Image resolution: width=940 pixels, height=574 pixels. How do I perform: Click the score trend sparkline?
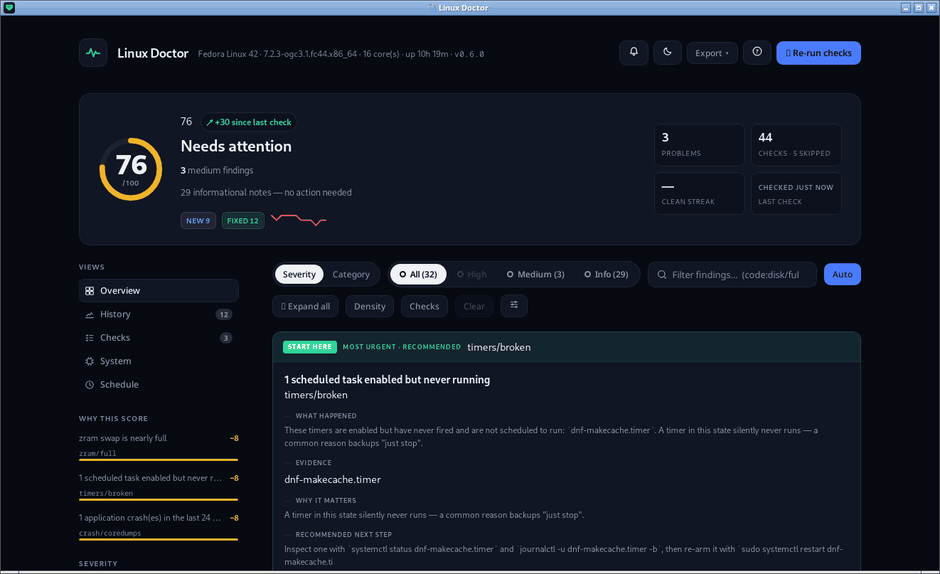click(x=299, y=219)
